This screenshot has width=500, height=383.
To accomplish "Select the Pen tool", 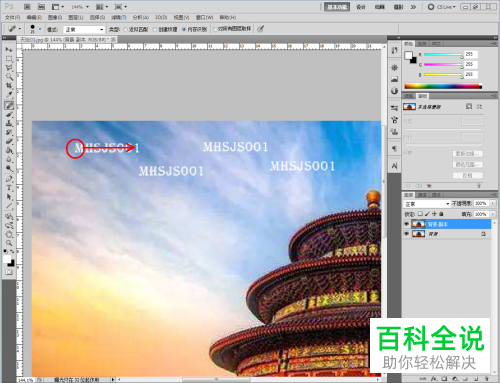I will pos(9,179).
